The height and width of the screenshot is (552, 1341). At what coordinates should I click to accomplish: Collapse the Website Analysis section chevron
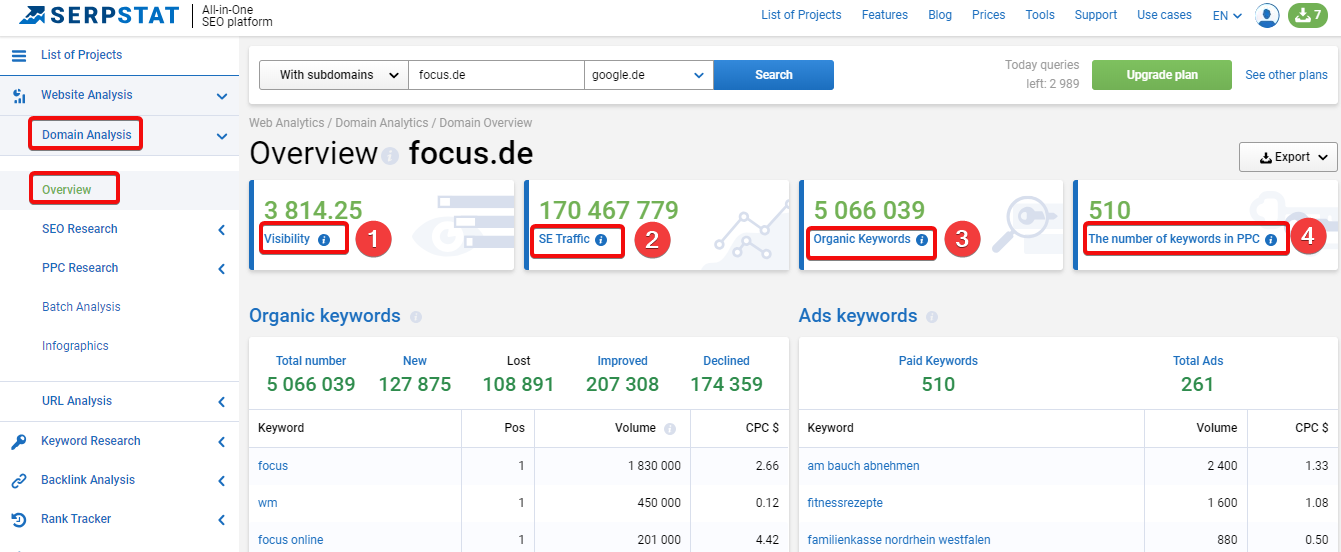[x=222, y=96]
